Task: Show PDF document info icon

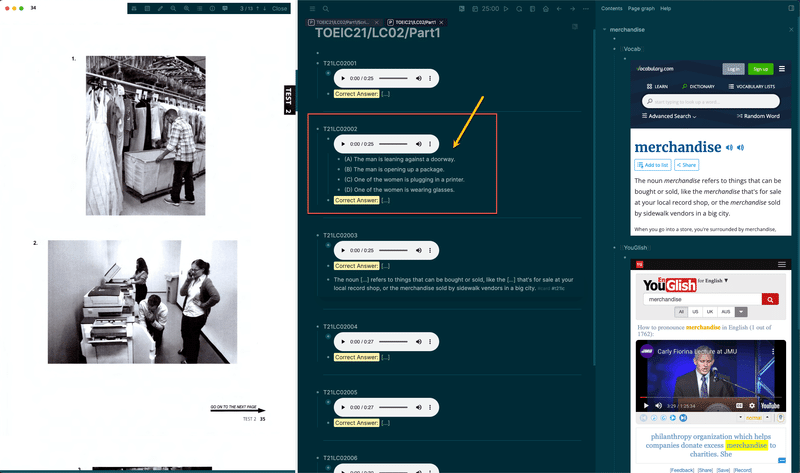Action: pos(212,9)
